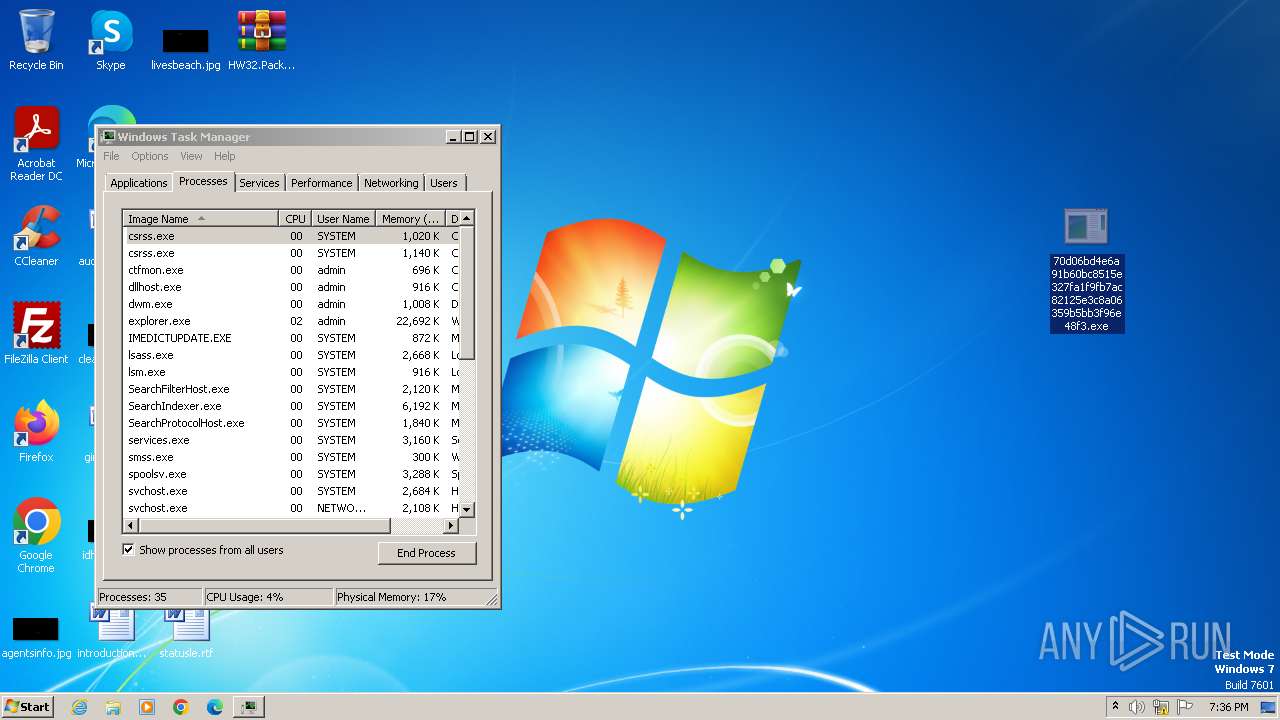The height and width of the screenshot is (720, 1280).
Task: Open Microsoft Edge from the taskbar
Action: click(x=215, y=707)
